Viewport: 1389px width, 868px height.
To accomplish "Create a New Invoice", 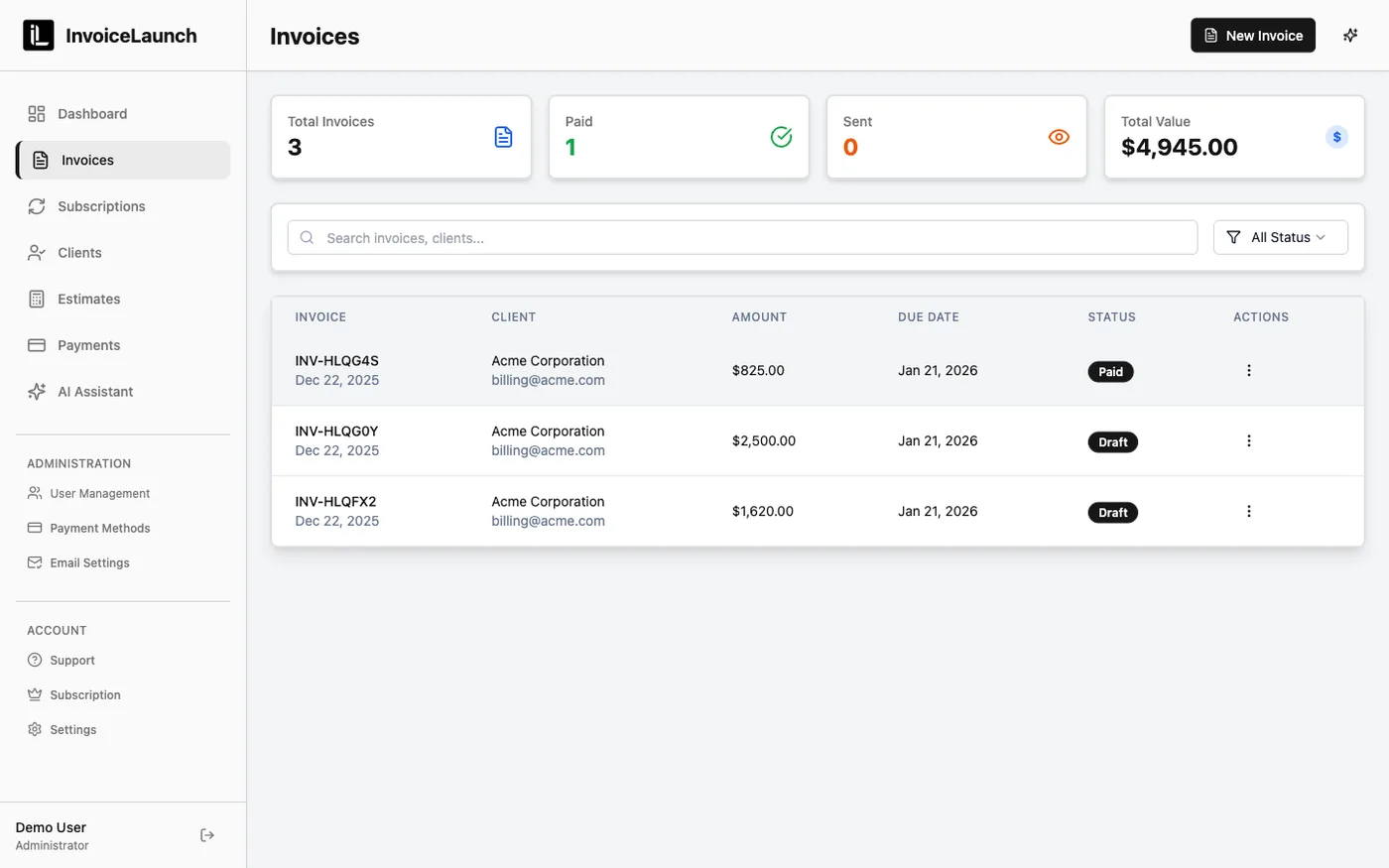I will click(x=1253, y=36).
